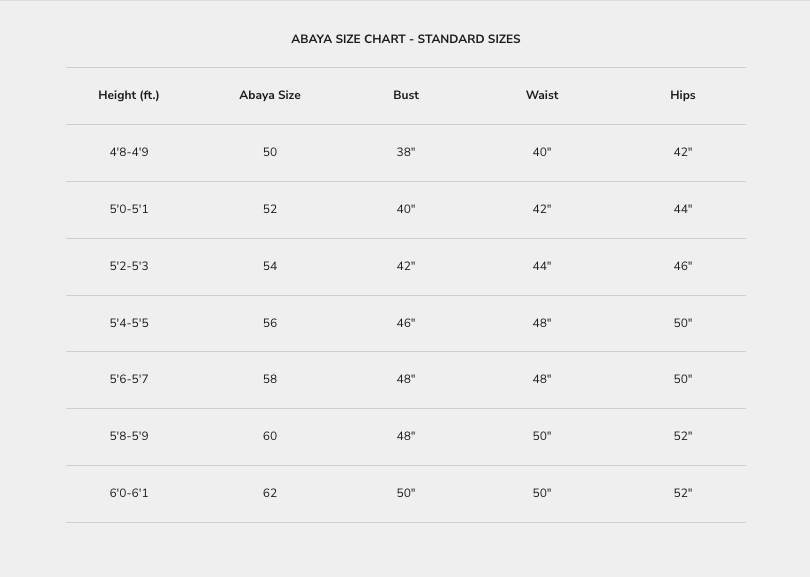Image resolution: width=810 pixels, height=577 pixels.
Task: Select the Height (ft.) column header
Action: point(129,95)
